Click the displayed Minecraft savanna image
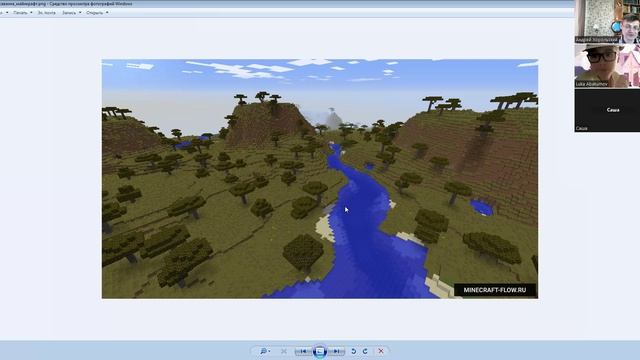This screenshot has width=640, height=360. 320,179
